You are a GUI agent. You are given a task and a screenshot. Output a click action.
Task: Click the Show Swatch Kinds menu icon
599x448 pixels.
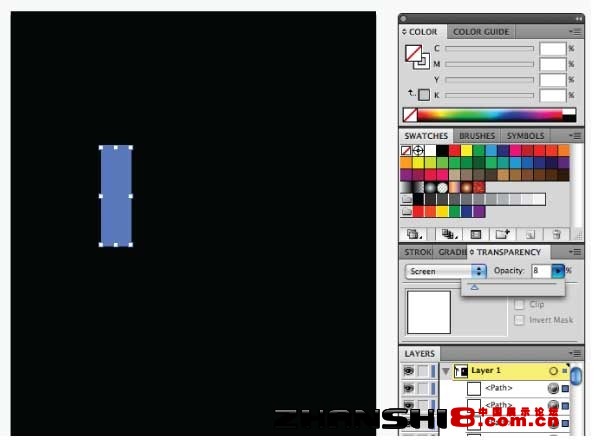(448, 234)
